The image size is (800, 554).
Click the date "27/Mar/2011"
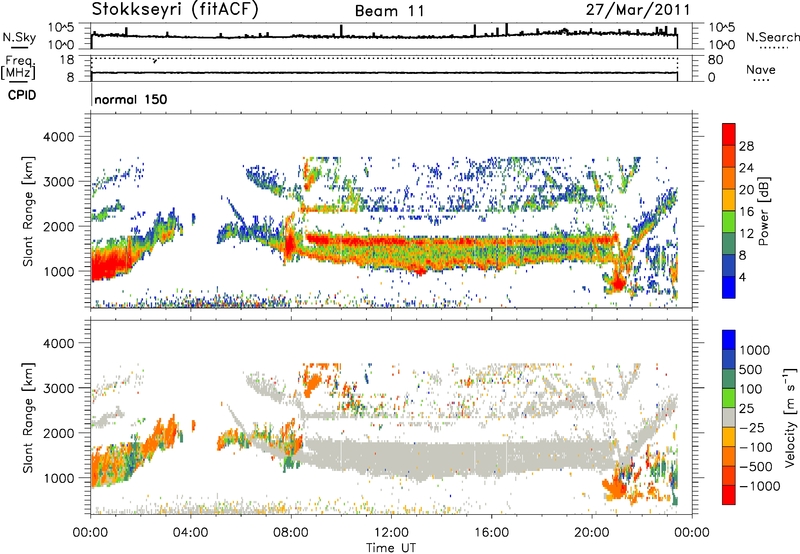(x=638, y=10)
